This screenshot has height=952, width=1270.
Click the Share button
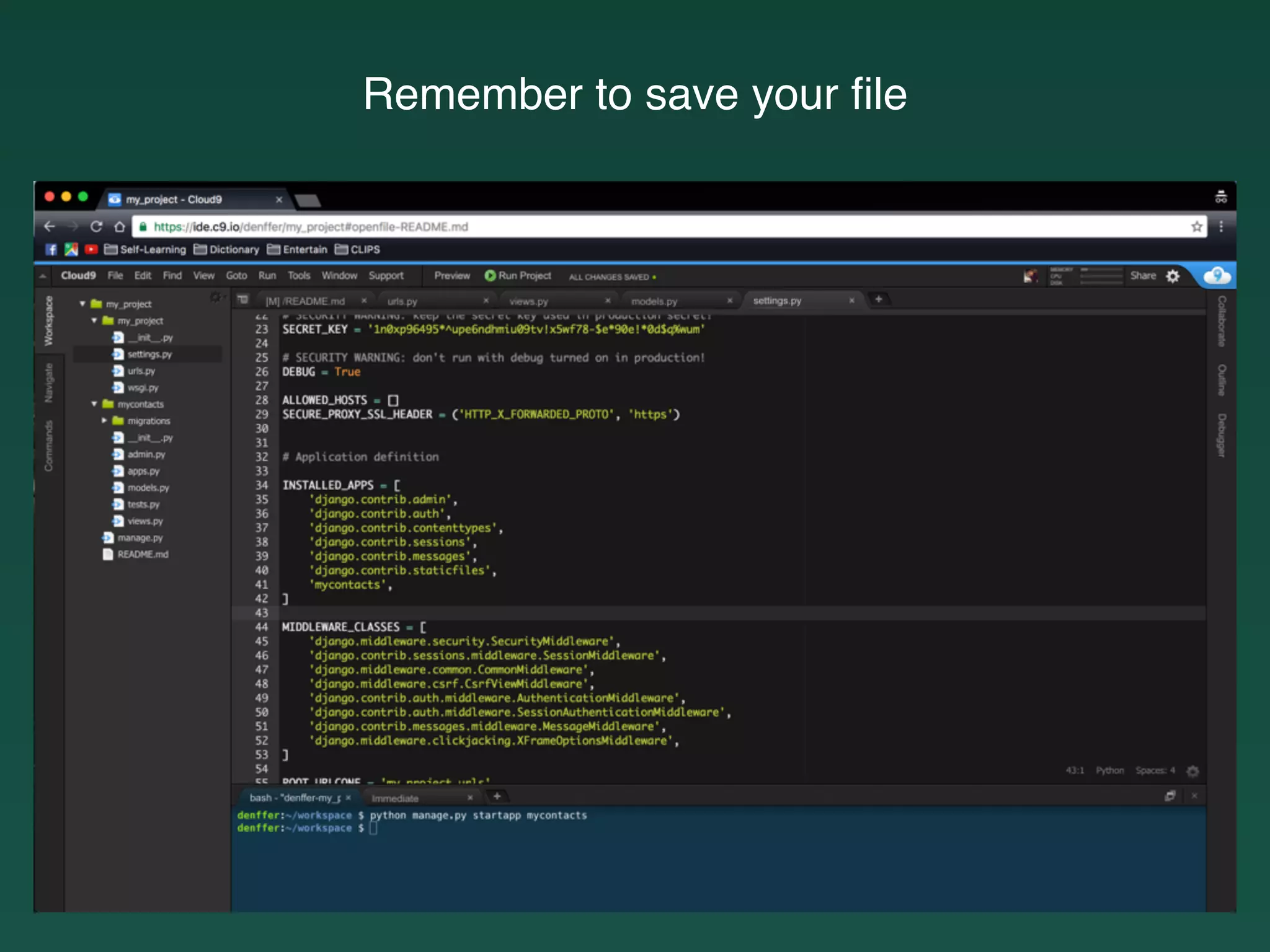(1142, 276)
